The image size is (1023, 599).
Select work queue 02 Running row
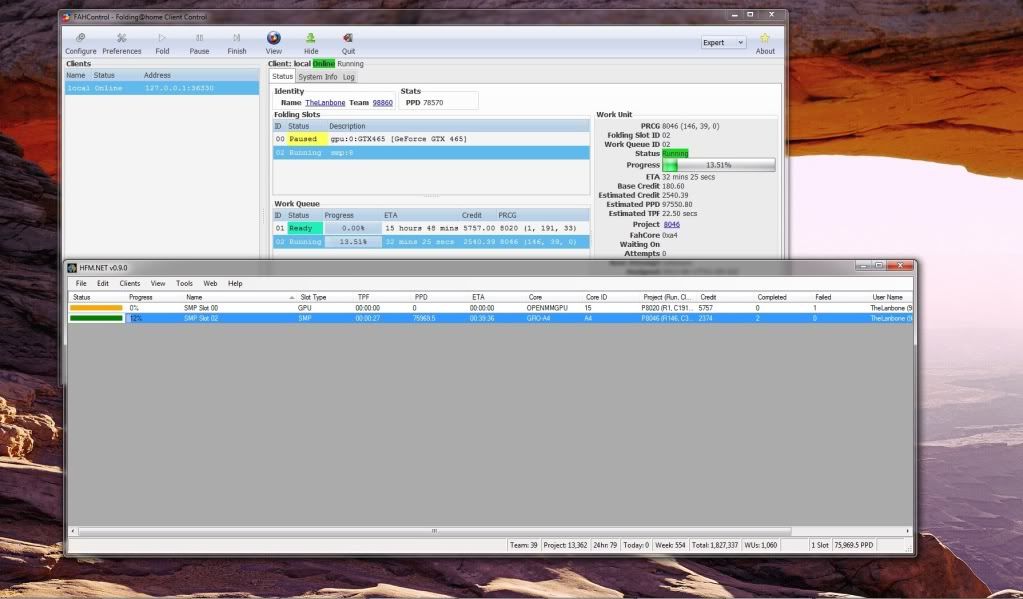tap(431, 241)
